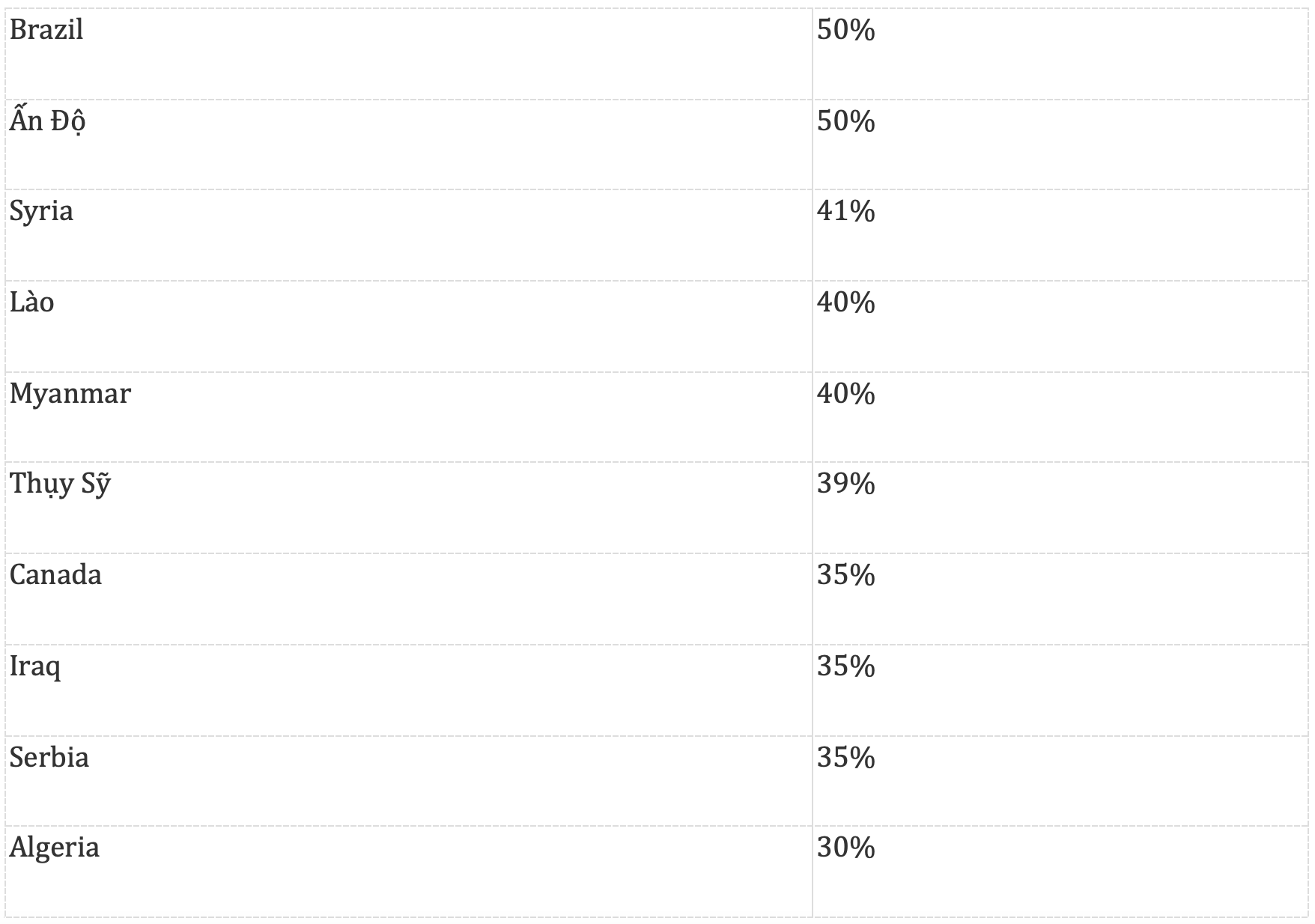1315x924 pixels.
Task: Click the 40% value in Myanmar row
Action: pos(845,394)
